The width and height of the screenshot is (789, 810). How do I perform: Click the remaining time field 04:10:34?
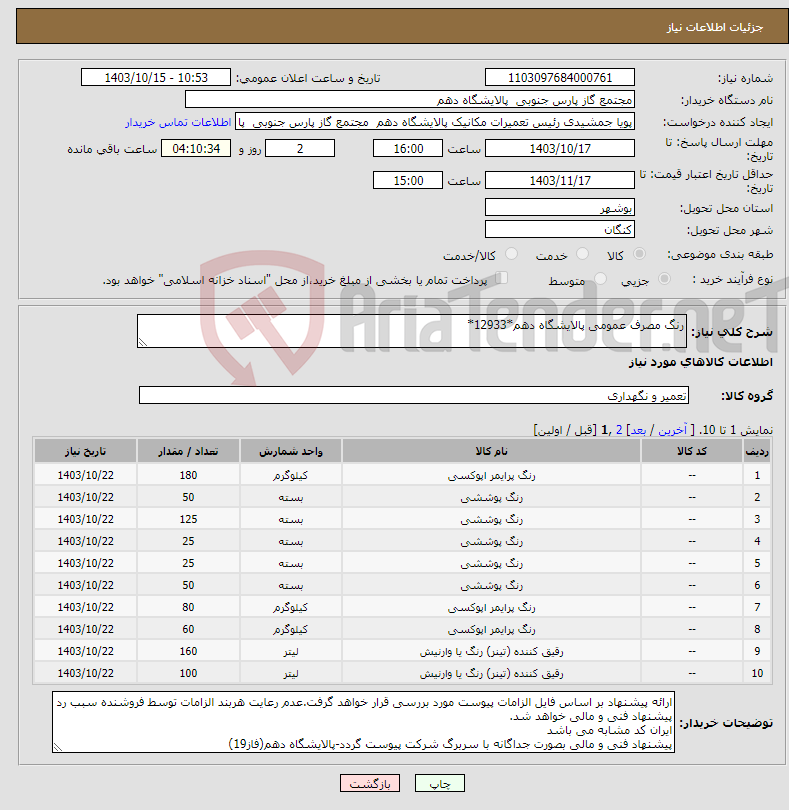(x=196, y=149)
